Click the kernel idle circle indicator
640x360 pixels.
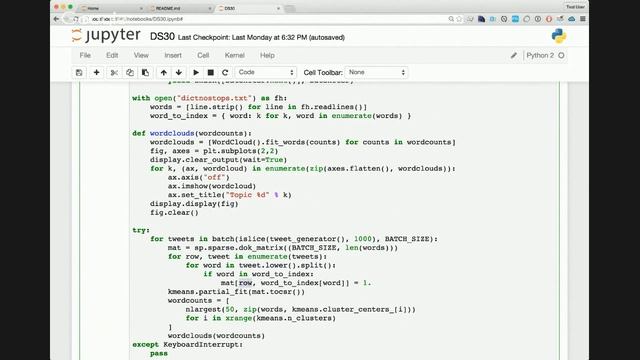[x=562, y=56]
